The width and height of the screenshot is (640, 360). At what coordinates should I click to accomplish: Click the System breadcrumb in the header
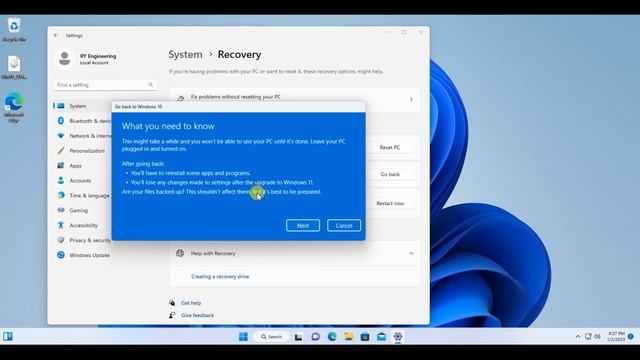185,54
